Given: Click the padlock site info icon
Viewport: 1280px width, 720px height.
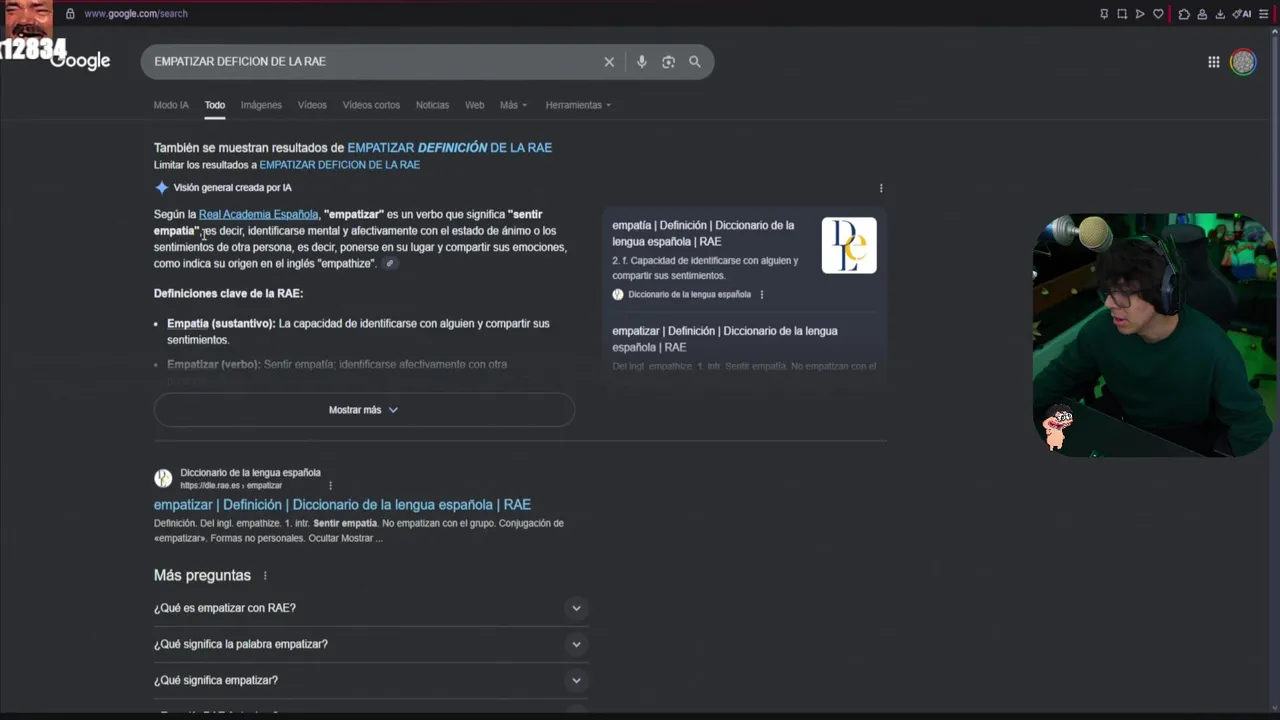Looking at the screenshot, I should (x=70, y=14).
